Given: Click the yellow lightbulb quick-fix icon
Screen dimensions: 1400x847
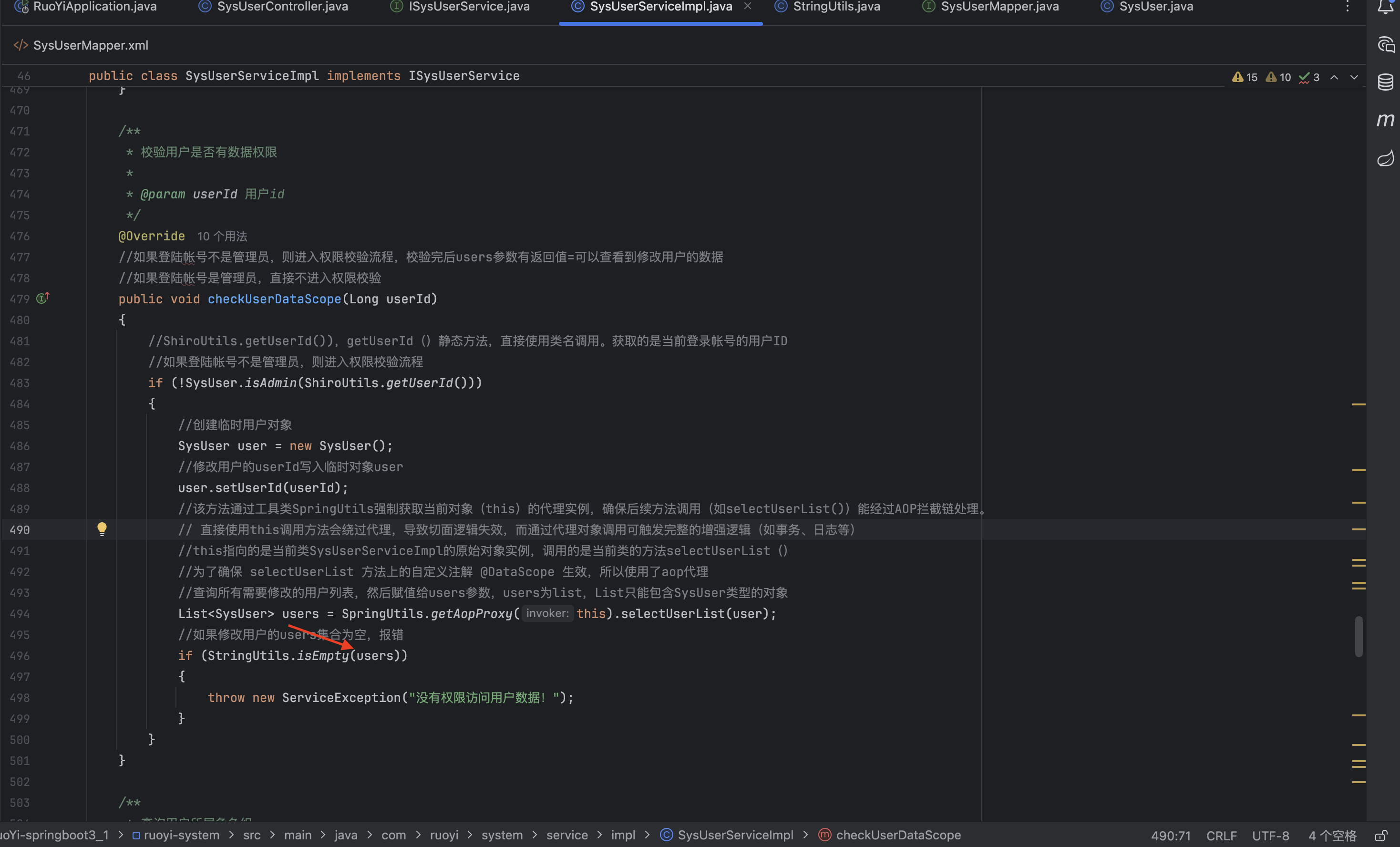Looking at the screenshot, I should point(102,529).
